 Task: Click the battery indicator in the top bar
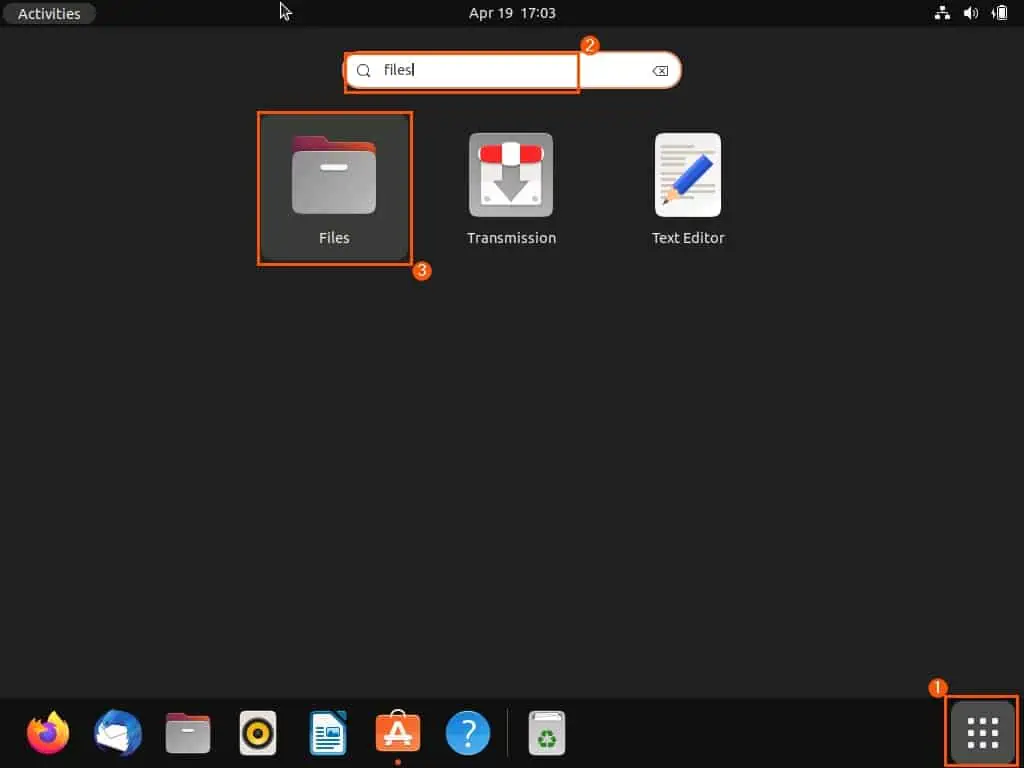coord(999,14)
